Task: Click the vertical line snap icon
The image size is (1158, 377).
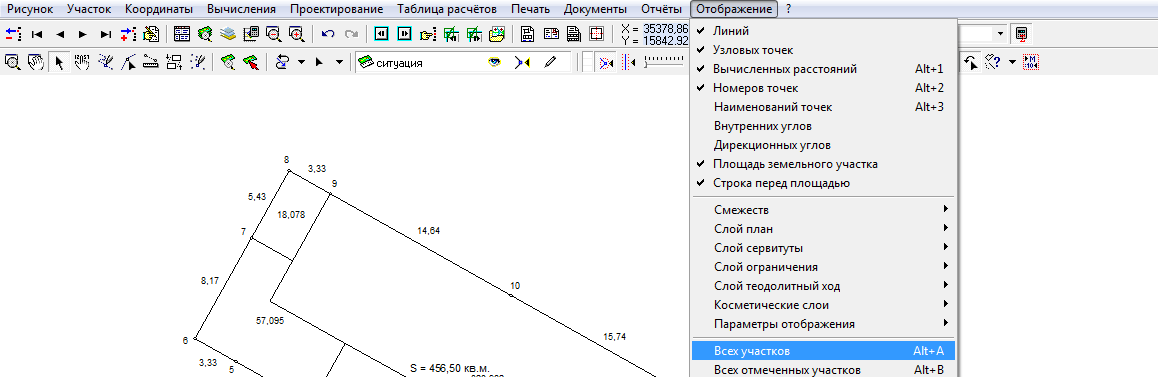Action: tap(629, 63)
